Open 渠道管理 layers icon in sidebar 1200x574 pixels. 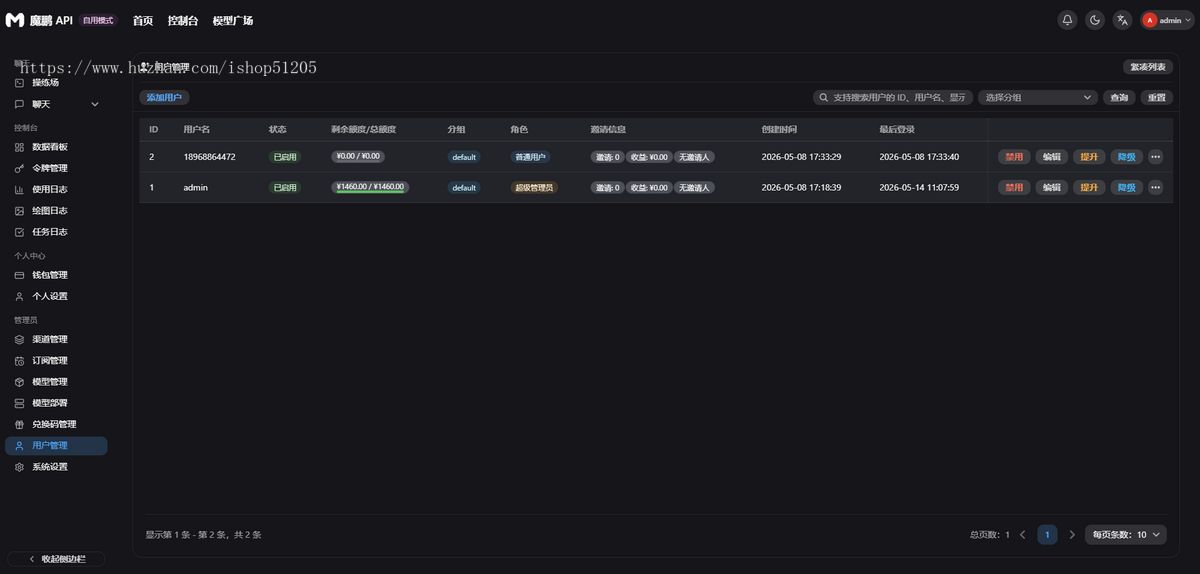point(19,339)
